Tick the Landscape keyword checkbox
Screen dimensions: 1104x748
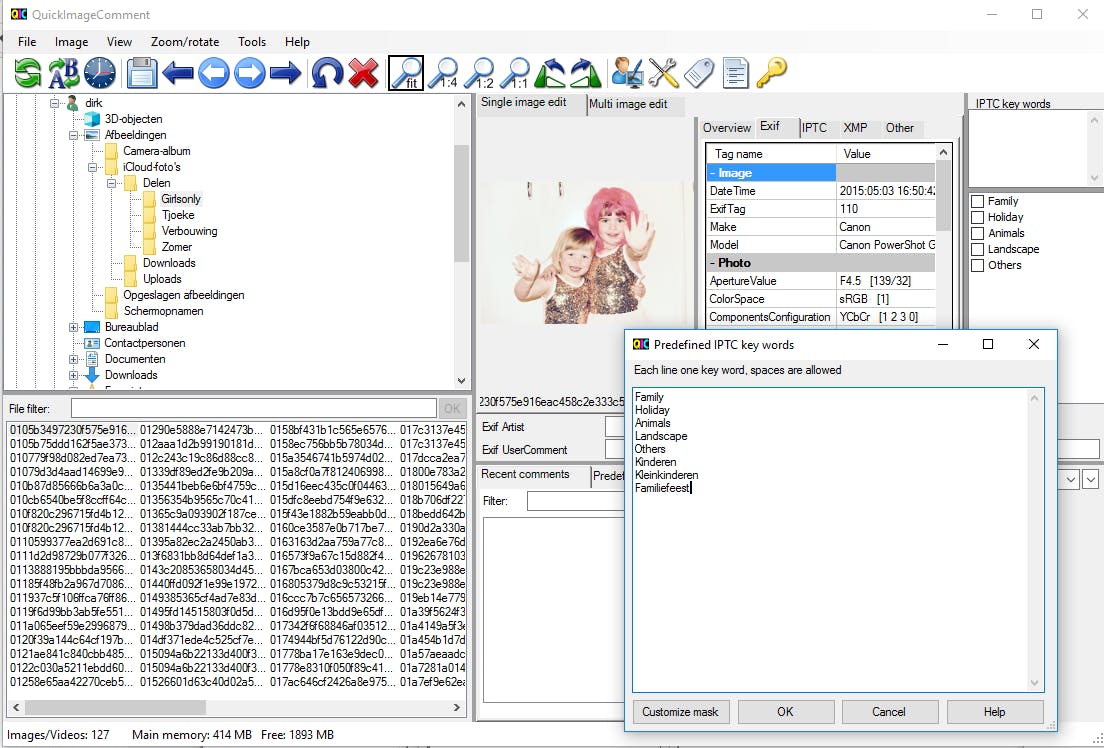[977, 249]
